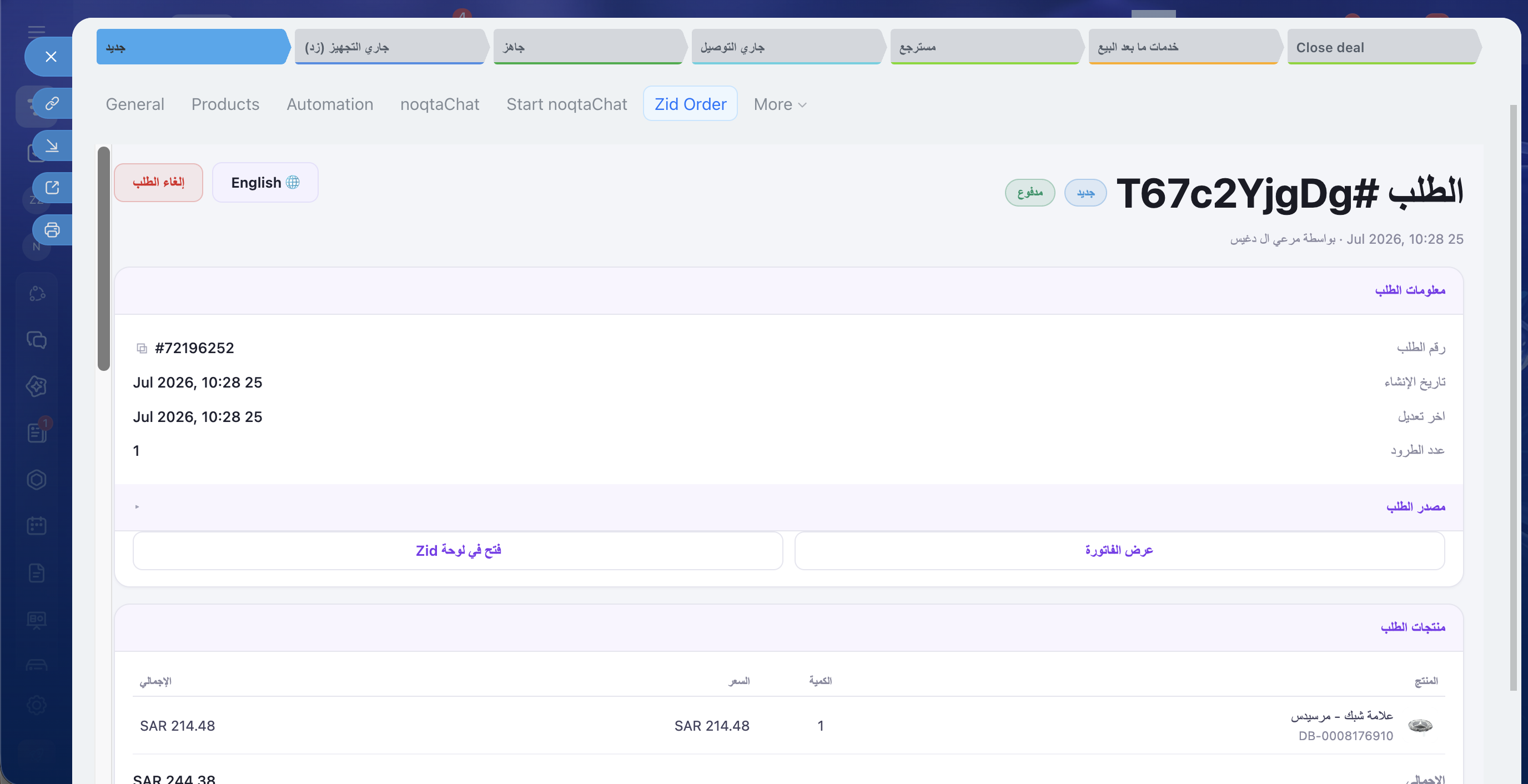Switch to the General tab

point(135,104)
